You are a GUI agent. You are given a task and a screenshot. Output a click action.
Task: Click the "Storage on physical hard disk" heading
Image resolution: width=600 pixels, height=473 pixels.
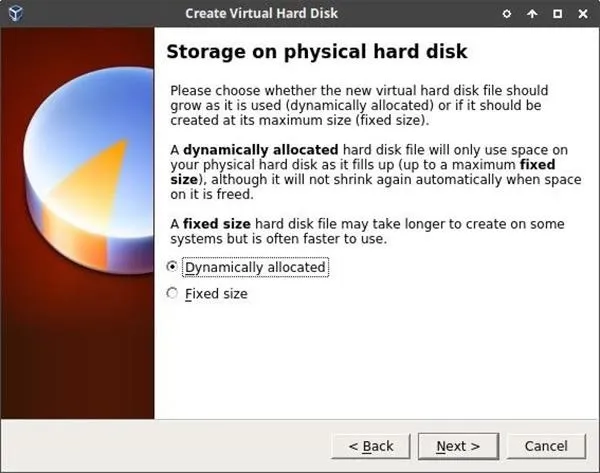coord(317,52)
